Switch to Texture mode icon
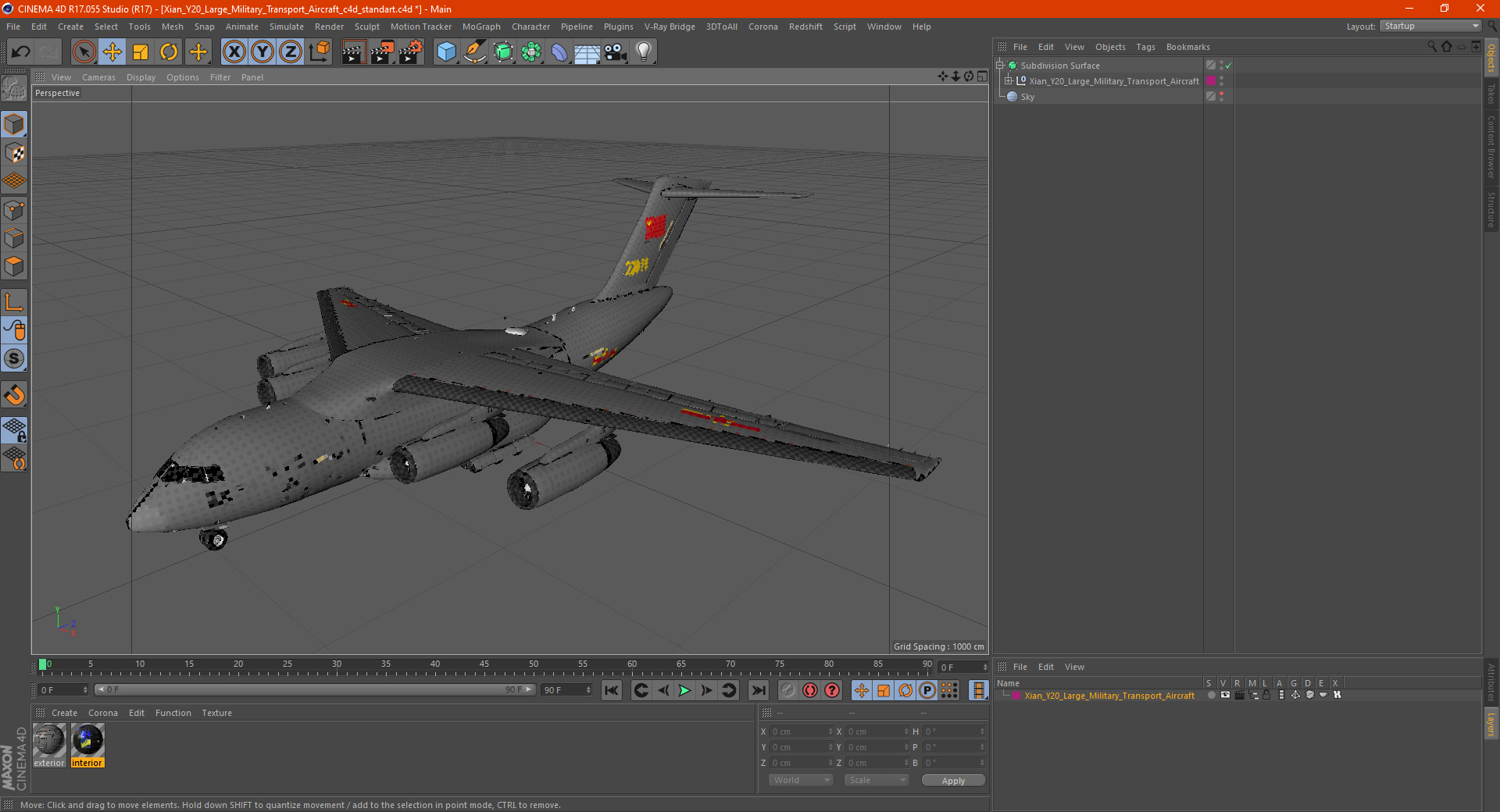 click(x=14, y=153)
